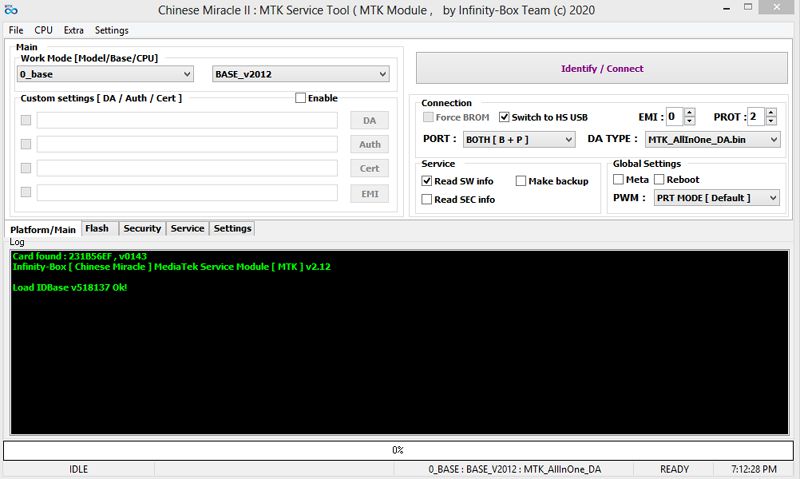
Task: Increase the EMI value with up arrow
Action: click(x=689, y=113)
